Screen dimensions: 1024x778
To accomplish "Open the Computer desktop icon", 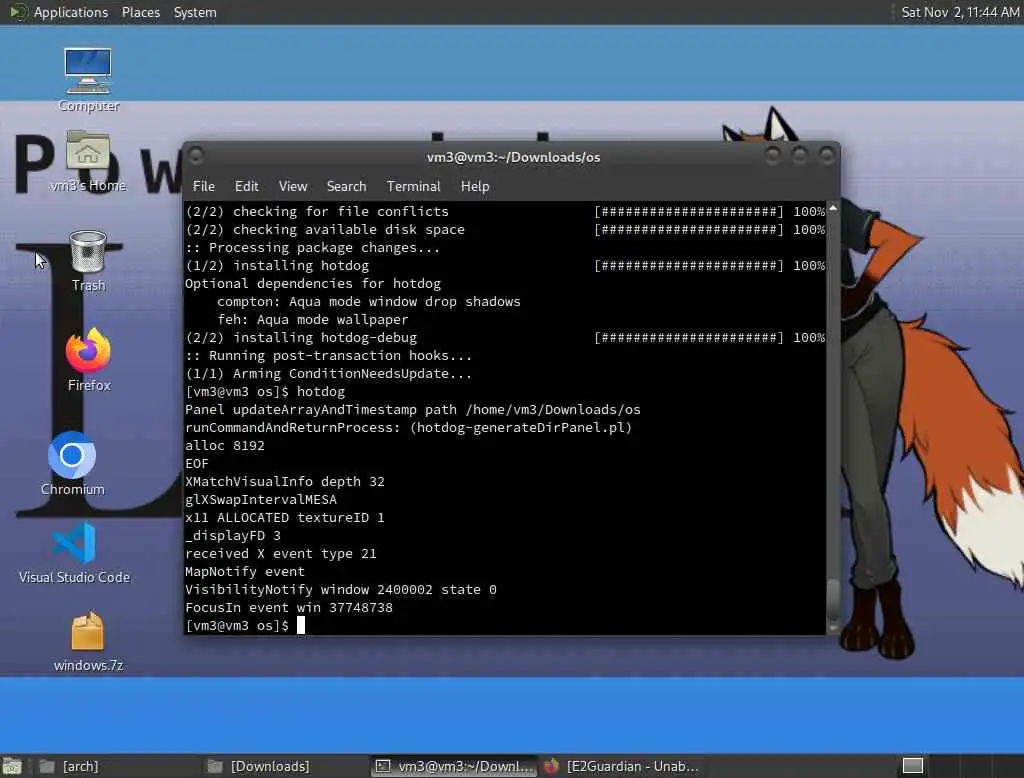I will pos(88,79).
